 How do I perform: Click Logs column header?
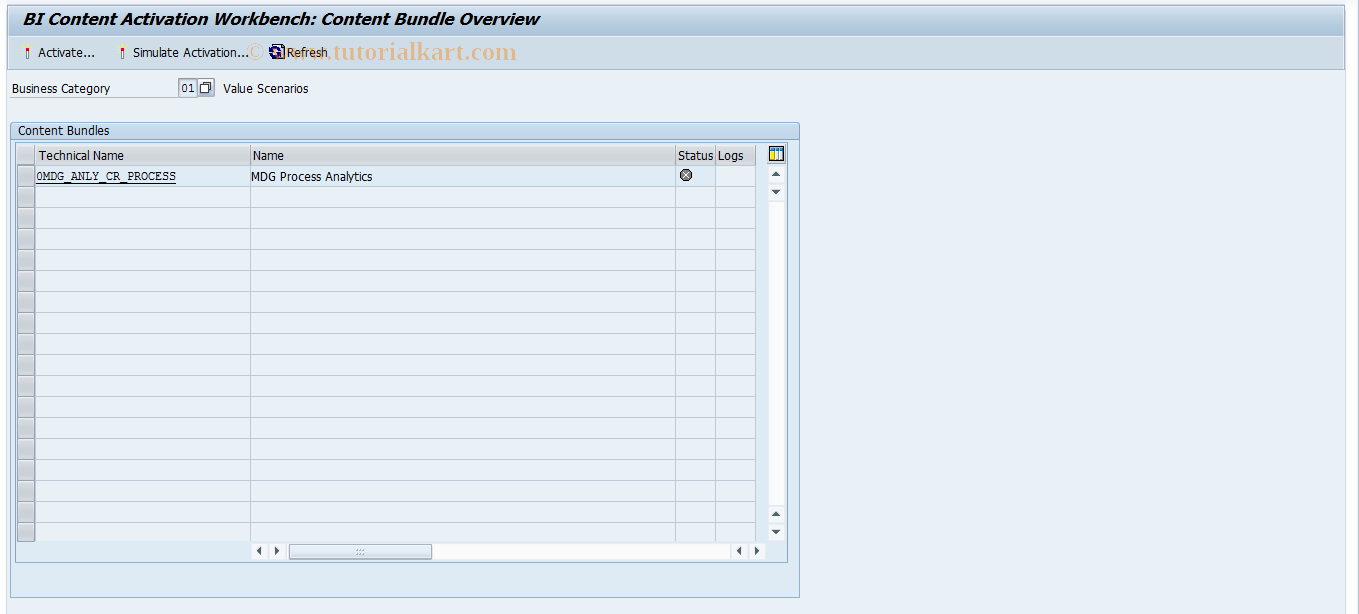pyautogui.click(x=735, y=155)
